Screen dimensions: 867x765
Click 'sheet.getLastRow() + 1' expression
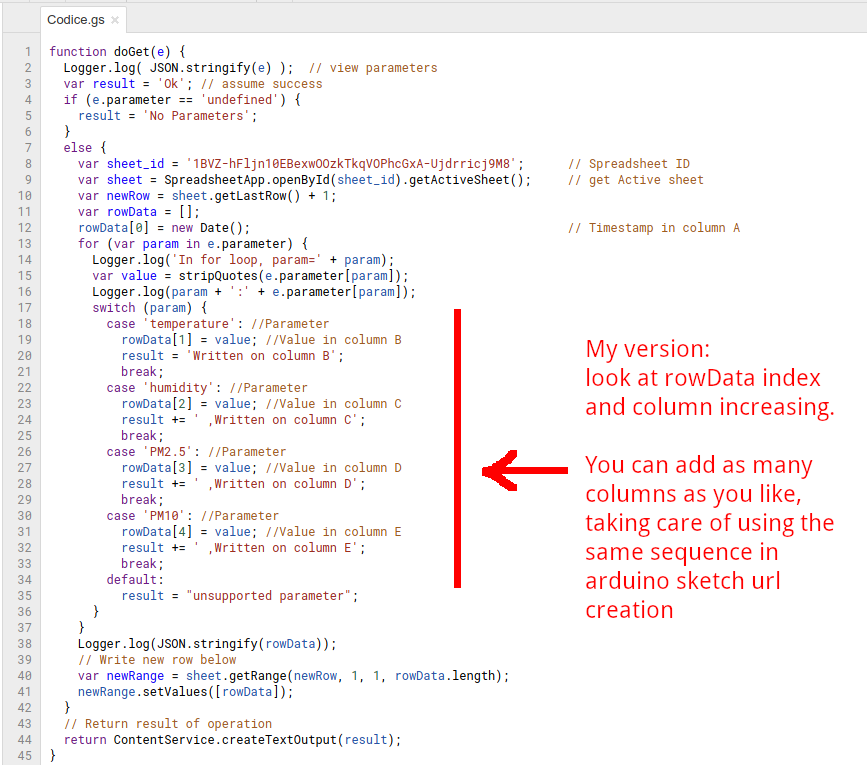click(250, 196)
